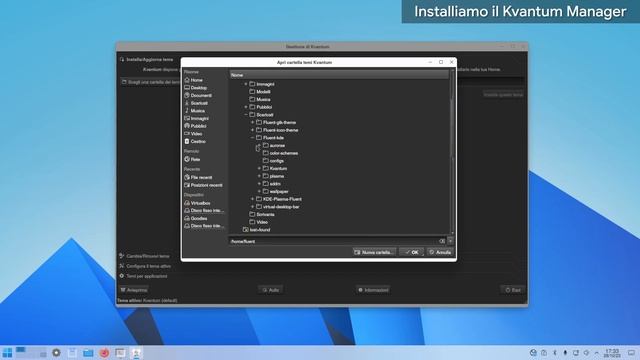Select the Video folder in tree

tap(258, 222)
